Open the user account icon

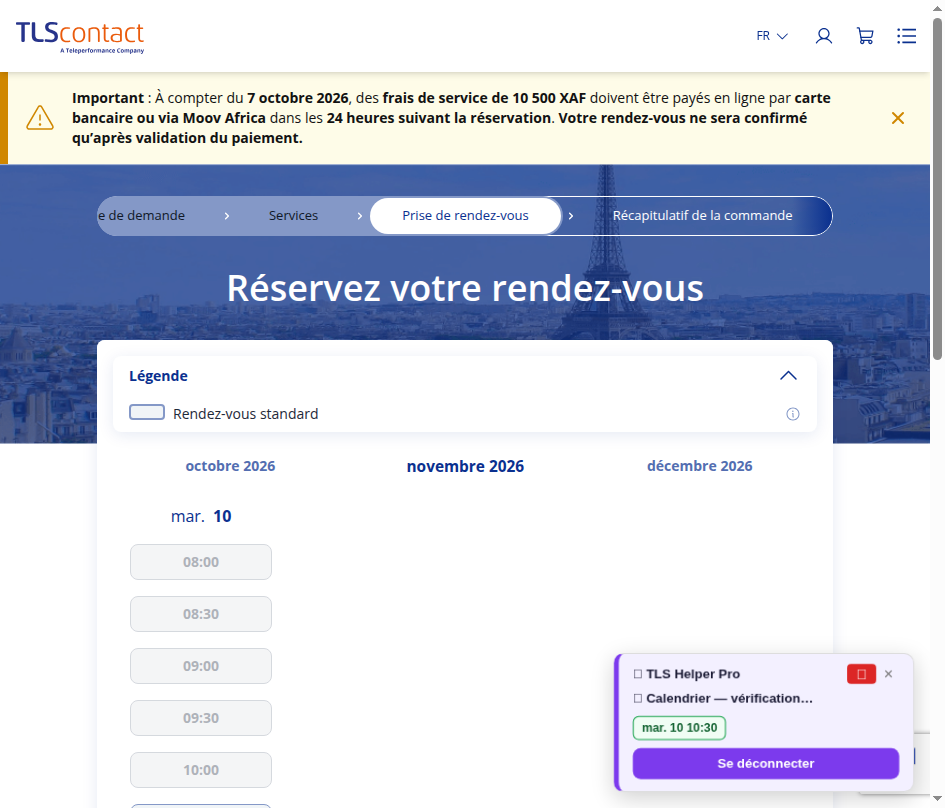(824, 36)
